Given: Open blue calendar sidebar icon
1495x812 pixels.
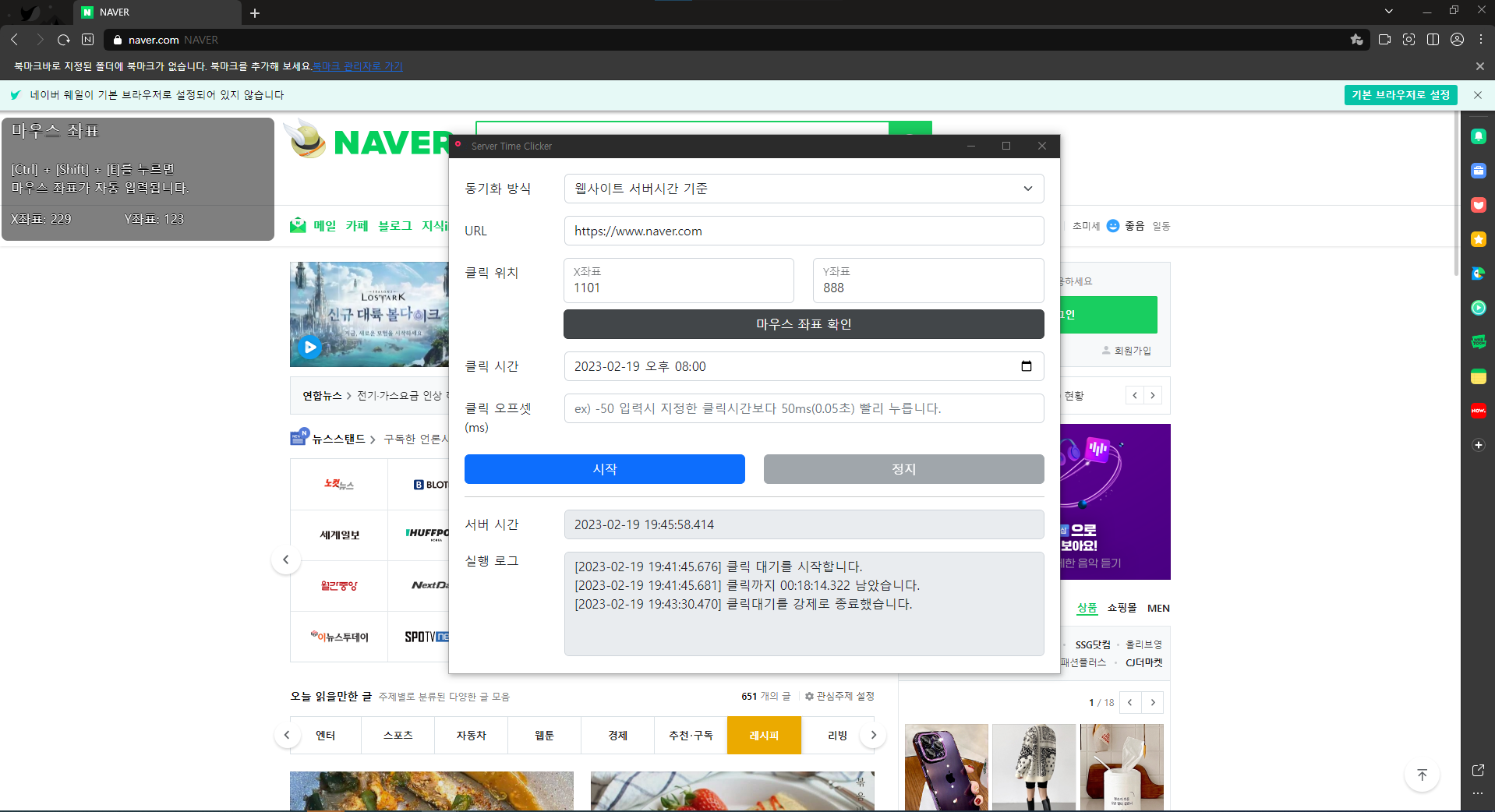Looking at the screenshot, I should tap(1479, 171).
